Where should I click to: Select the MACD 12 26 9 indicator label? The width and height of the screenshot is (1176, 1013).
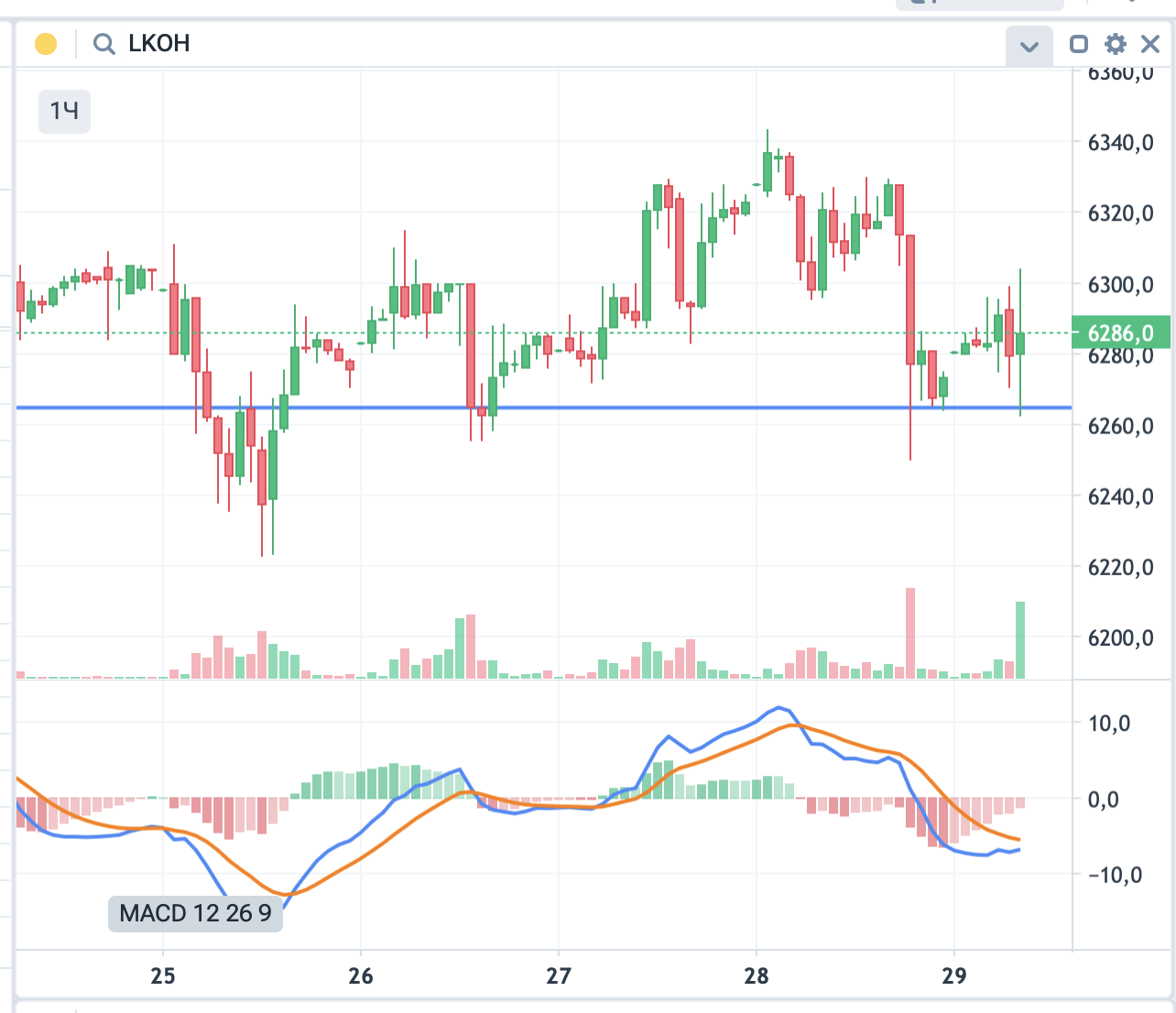tap(195, 913)
